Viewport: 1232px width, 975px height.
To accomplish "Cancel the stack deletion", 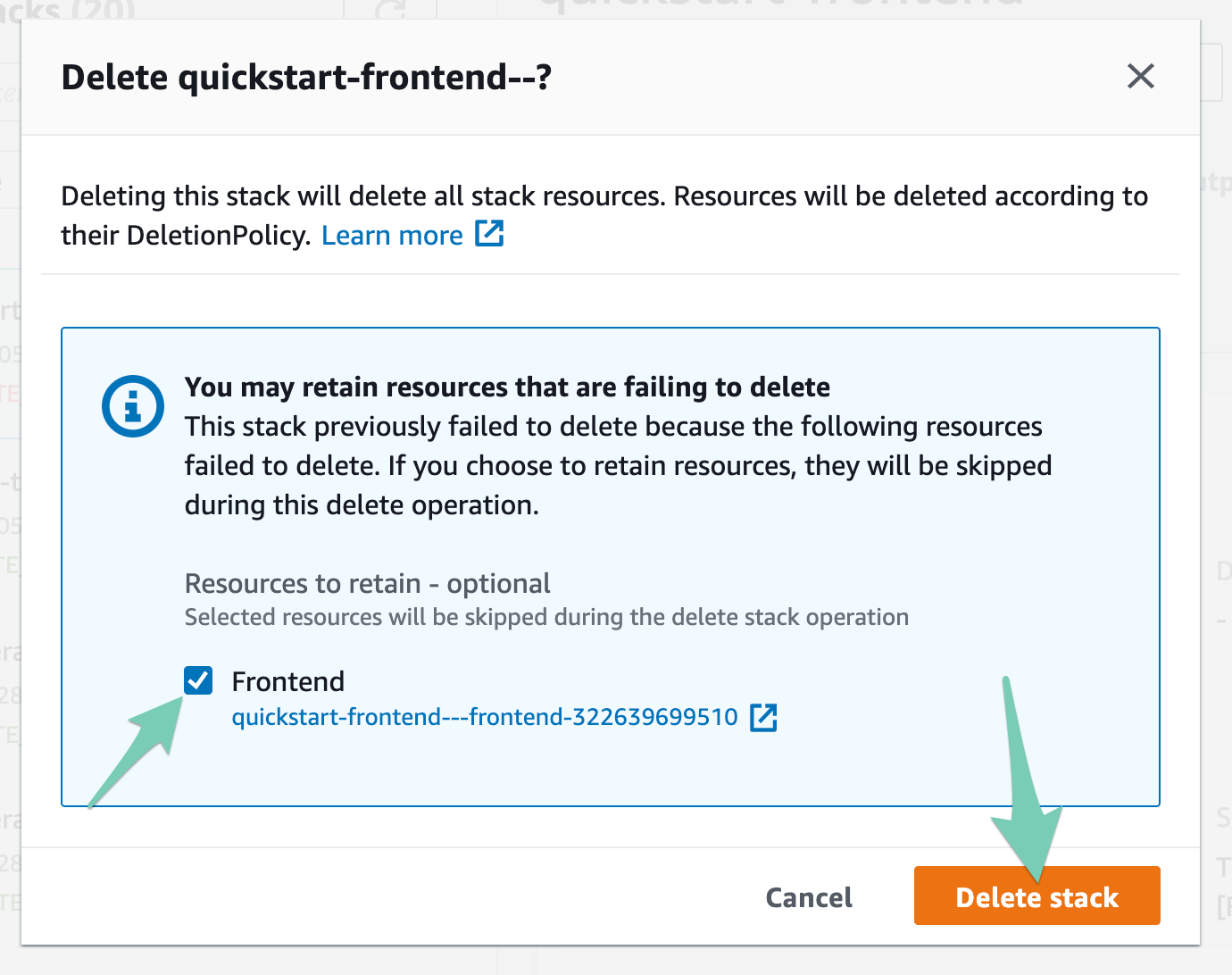I will tap(809, 896).
